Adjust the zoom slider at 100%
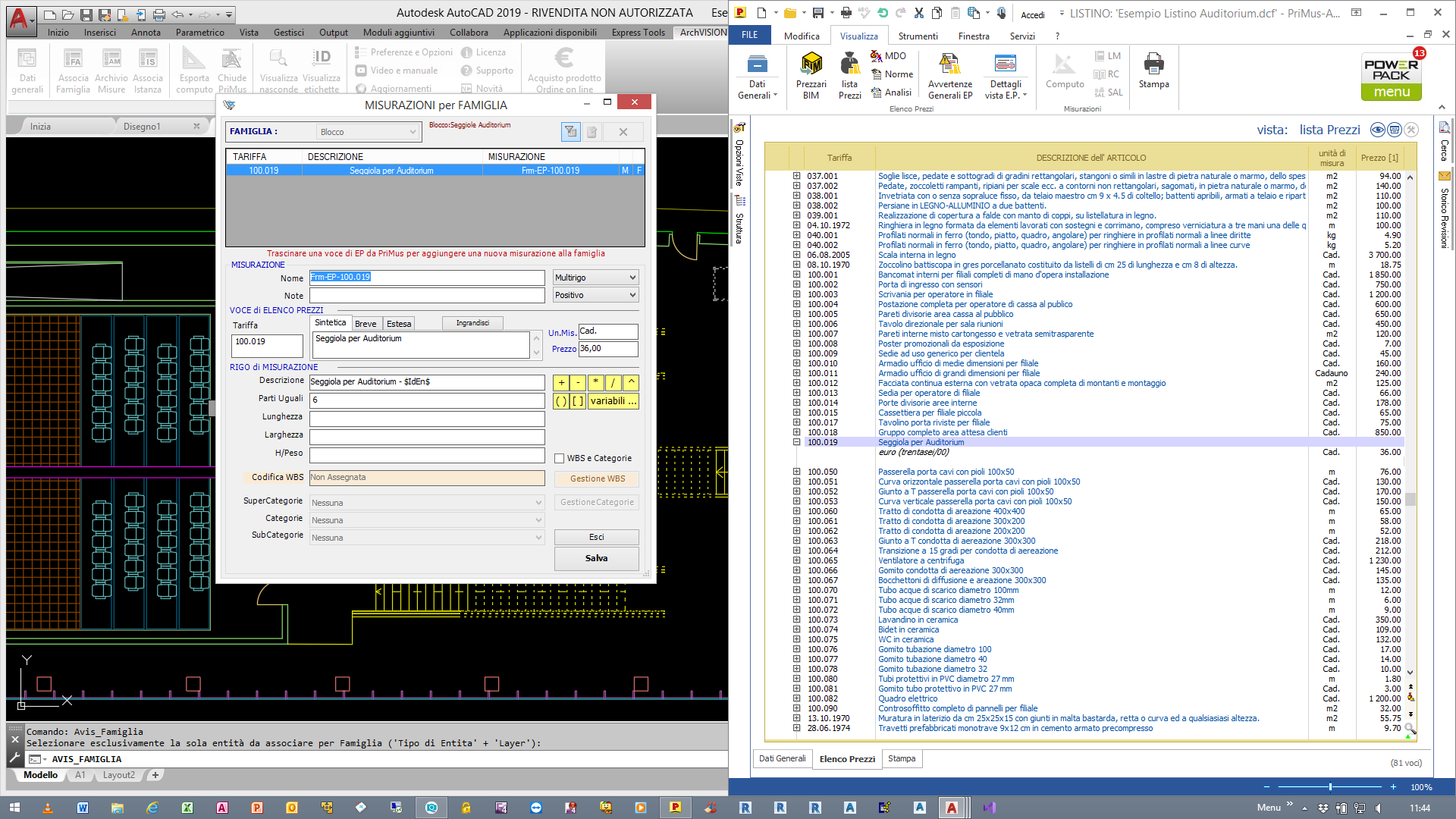 tap(1330, 787)
